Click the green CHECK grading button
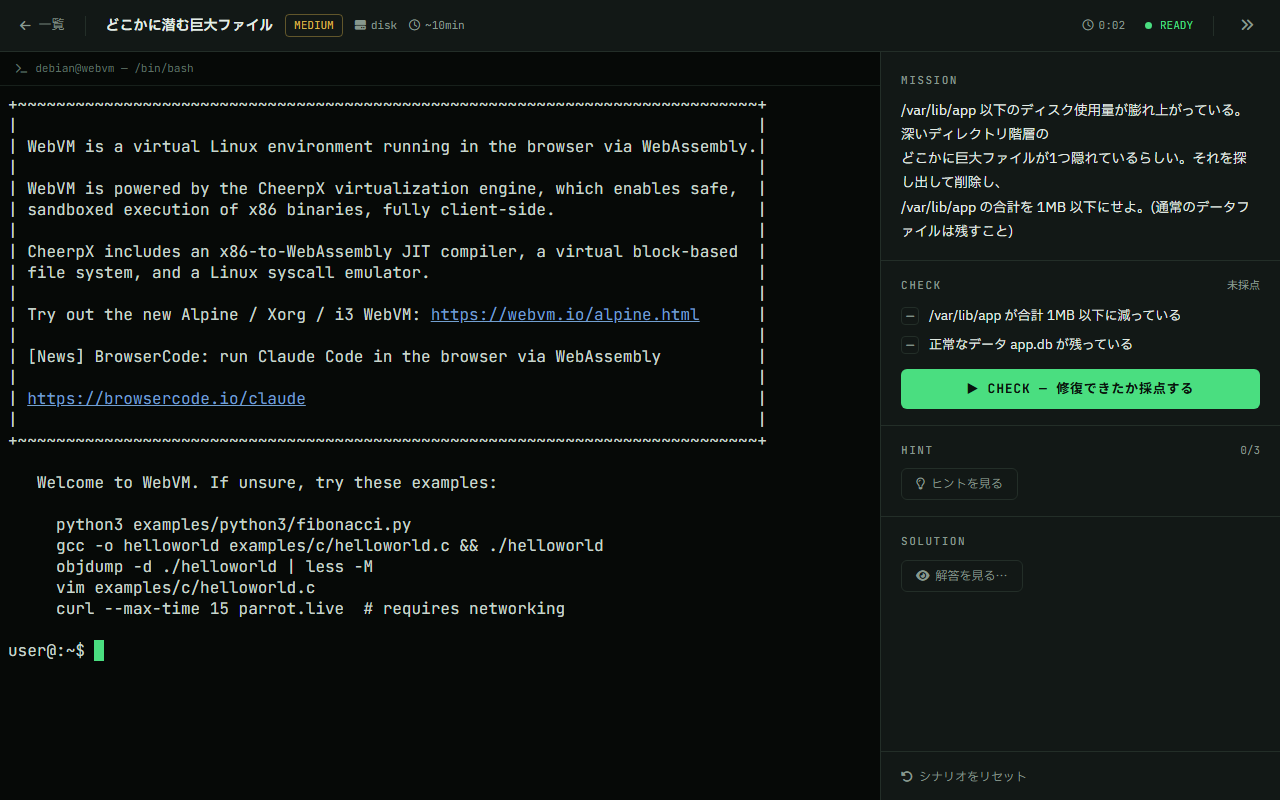1280x800 pixels. [x=1080, y=389]
